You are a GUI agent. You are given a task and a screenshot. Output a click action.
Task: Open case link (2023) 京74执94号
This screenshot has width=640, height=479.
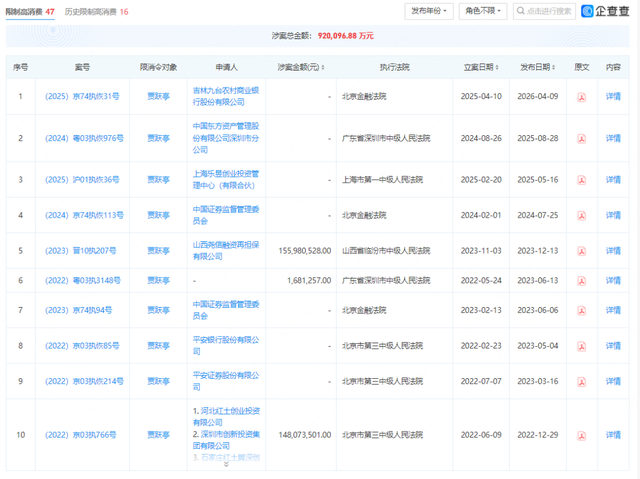(78, 310)
